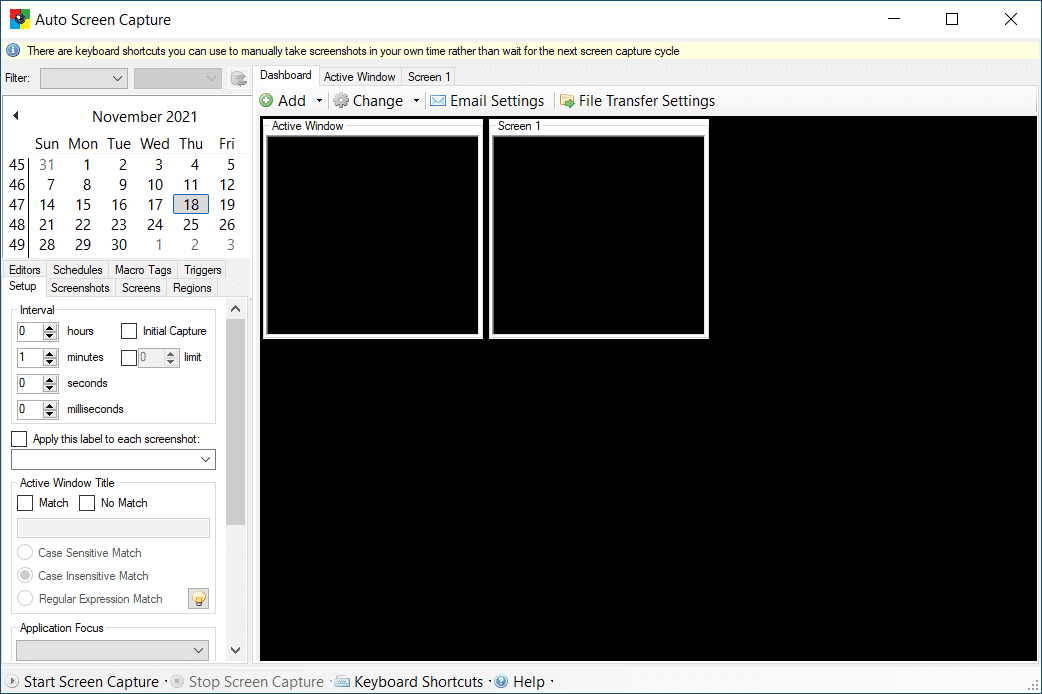Click the Active Window preview thumbnail
This screenshot has height=694, width=1042.
(x=373, y=235)
